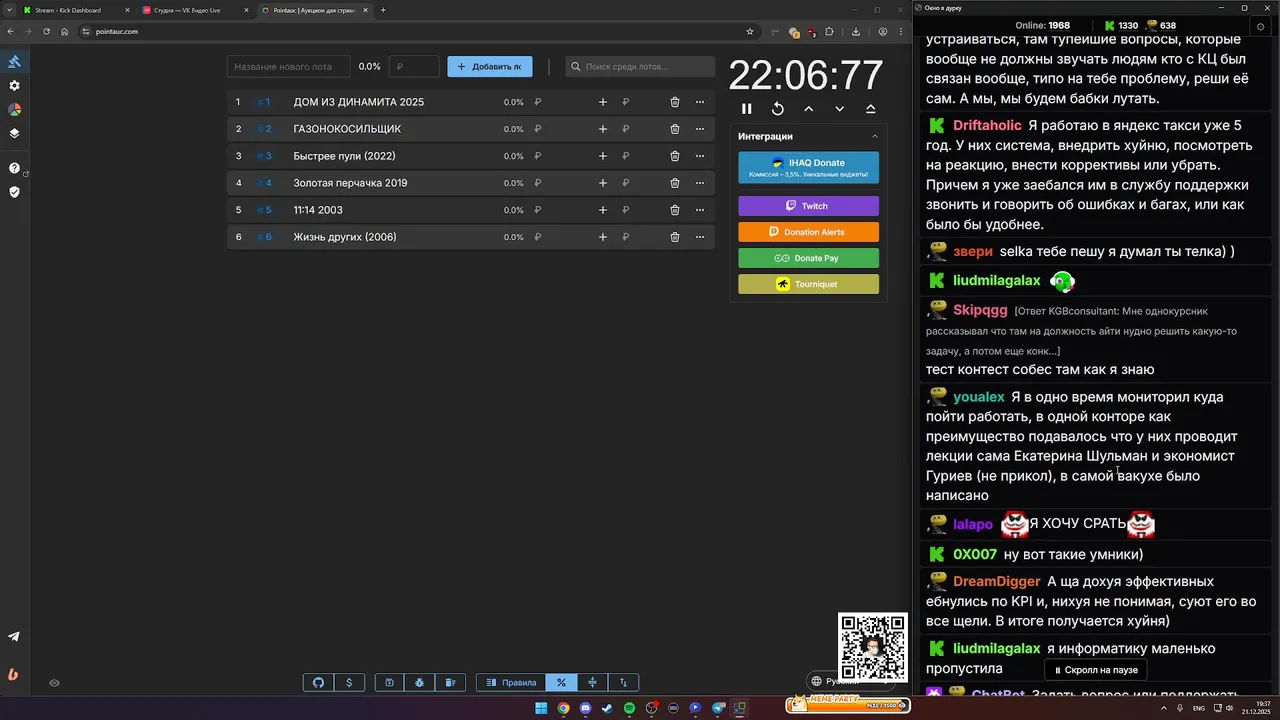
Task: Increase timer with up chevron
Action: [809, 109]
